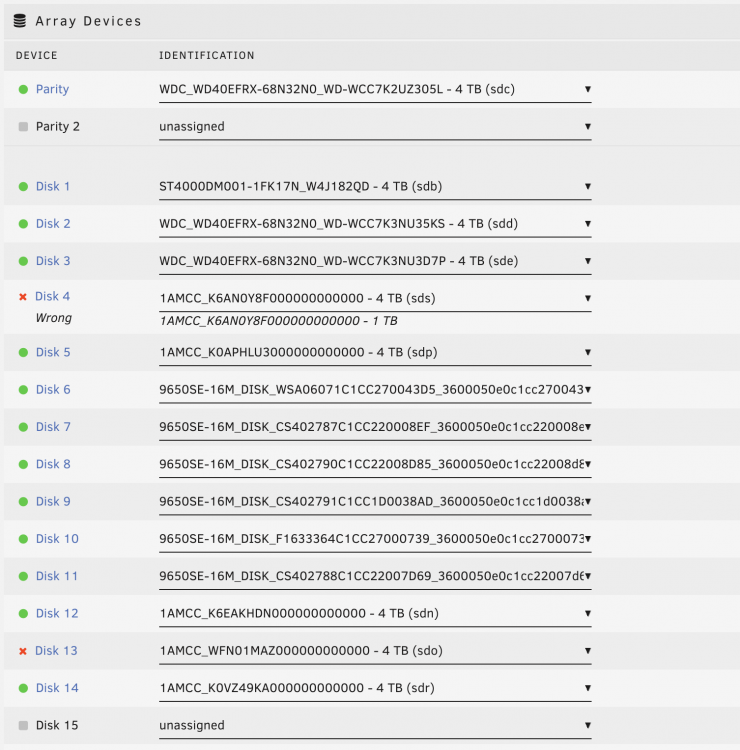Open the Parity device link
The width and height of the screenshot is (740, 750).
[x=53, y=89]
